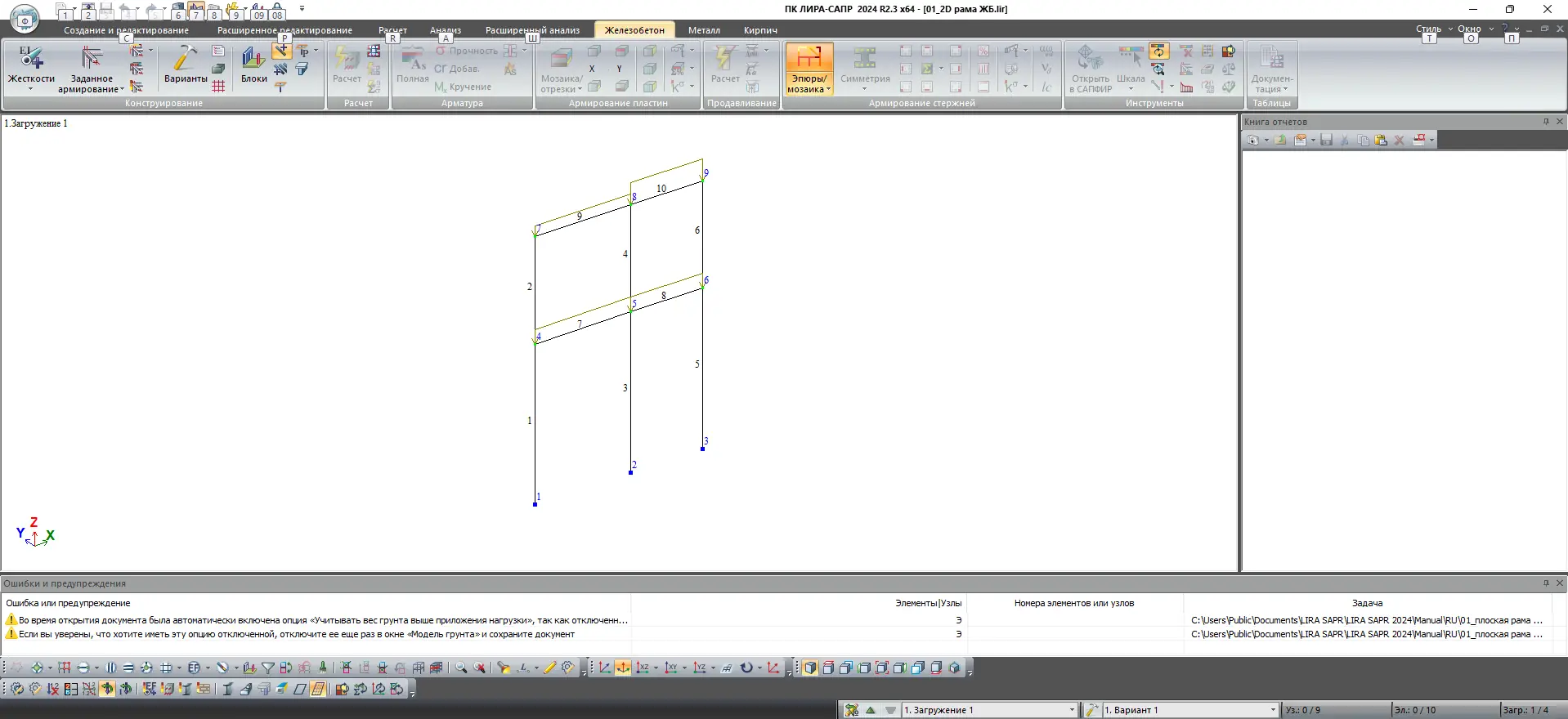
Task: Click the yellow pencil icon in the bottom toolbar
Action: pyautogui.click(x=549, y=668)
